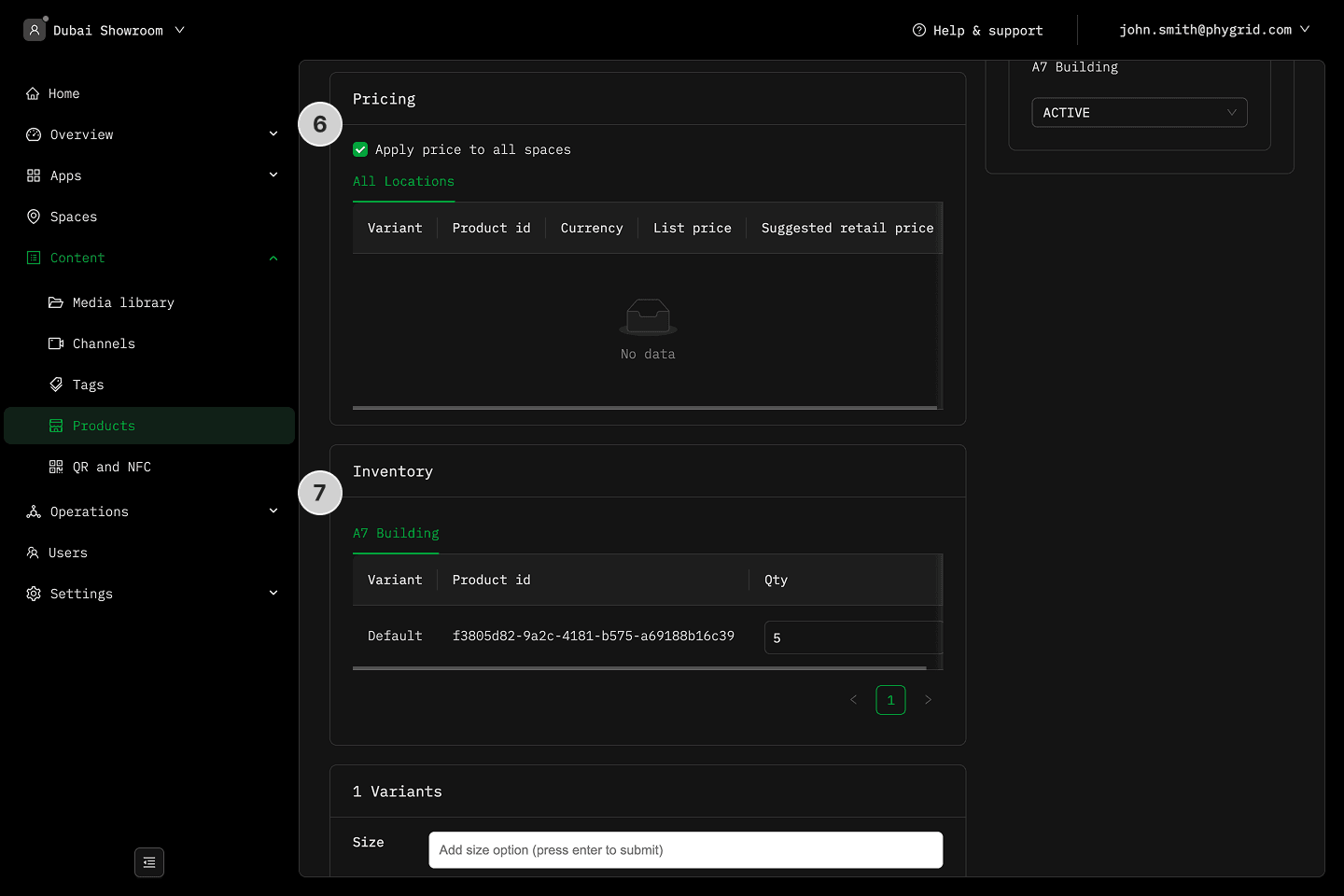Click the Home icon in sidebar
Image resolution: width=1344 pixels, height=896 pixels.
tap(34, 93)
